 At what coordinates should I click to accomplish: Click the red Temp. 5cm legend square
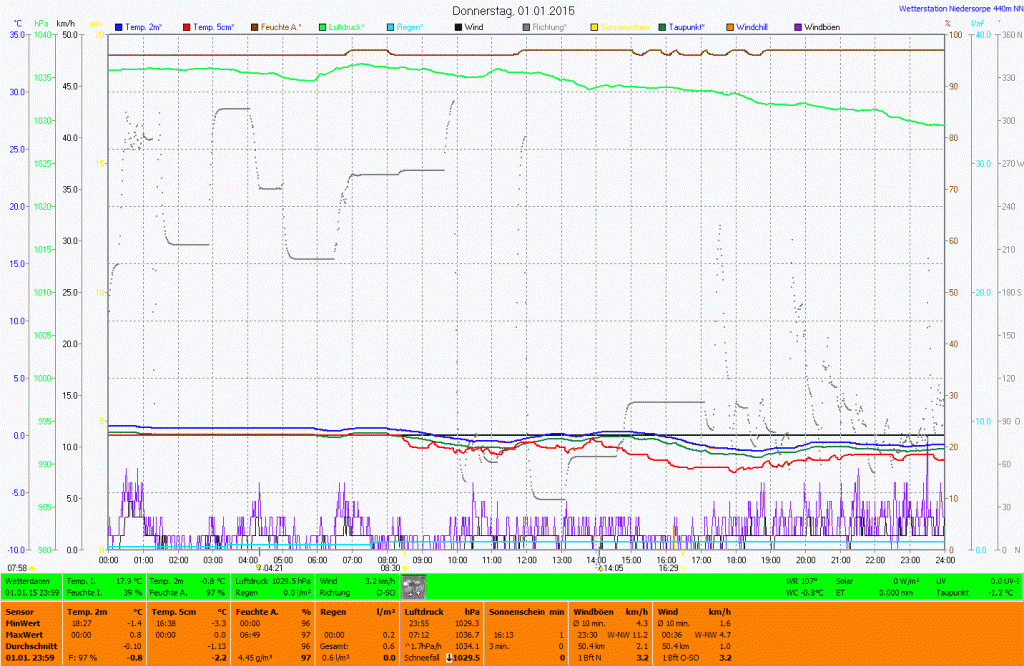click(x=187, y=25)
